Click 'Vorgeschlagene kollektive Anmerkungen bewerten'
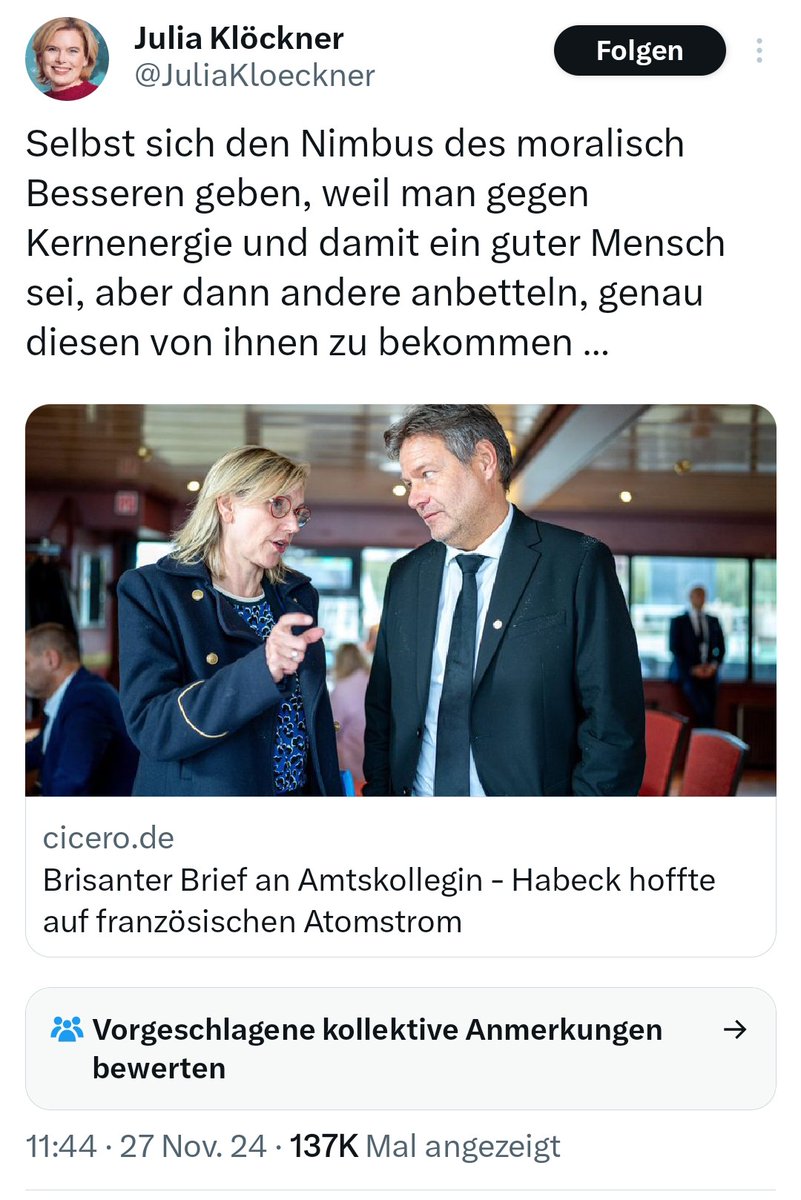This screenshot has width=801, height=1200. (x=377, y=1048)
